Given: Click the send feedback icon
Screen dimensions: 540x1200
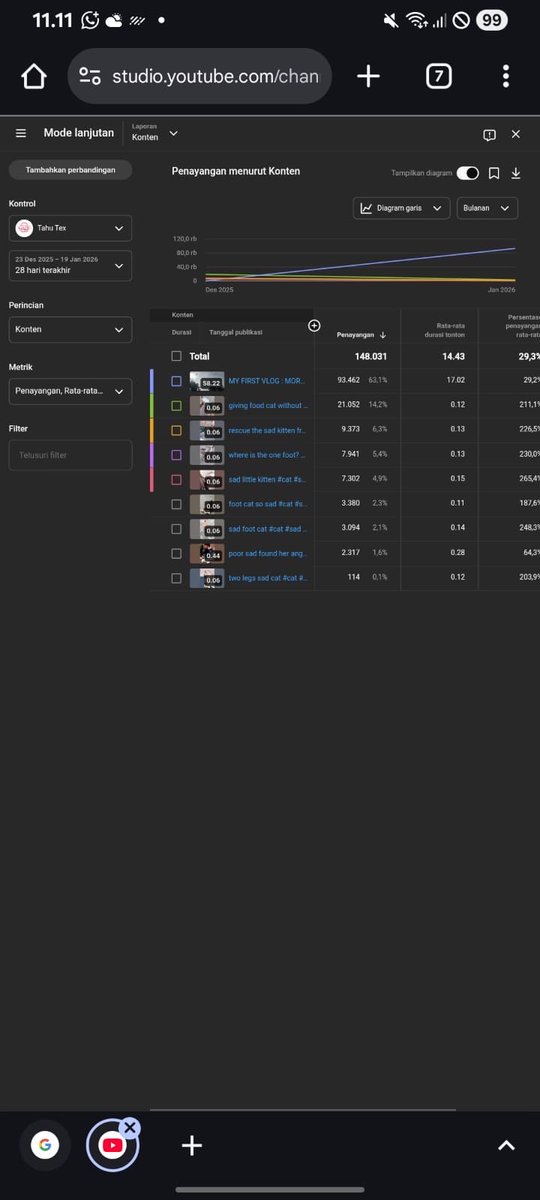Looking at the screenshot, I should point(489,134).
